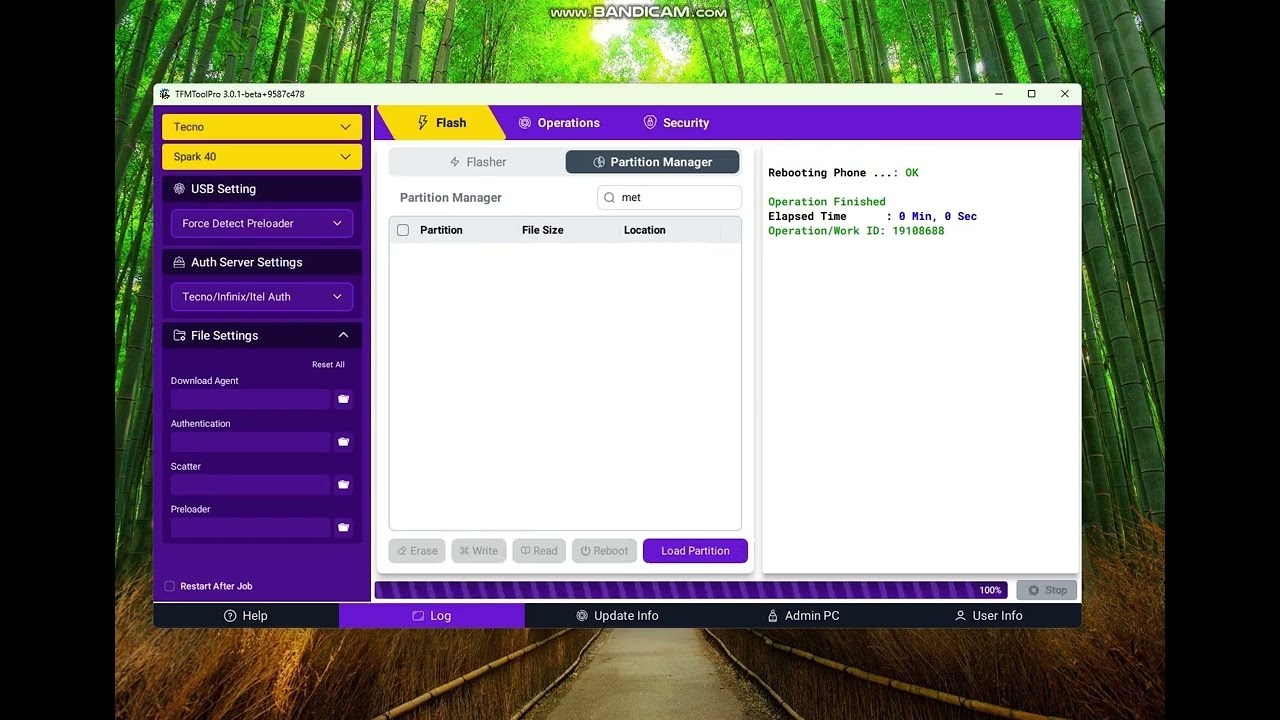
Task: Click the Auth Server Settings section header
Action: click(x=262, y=262)
